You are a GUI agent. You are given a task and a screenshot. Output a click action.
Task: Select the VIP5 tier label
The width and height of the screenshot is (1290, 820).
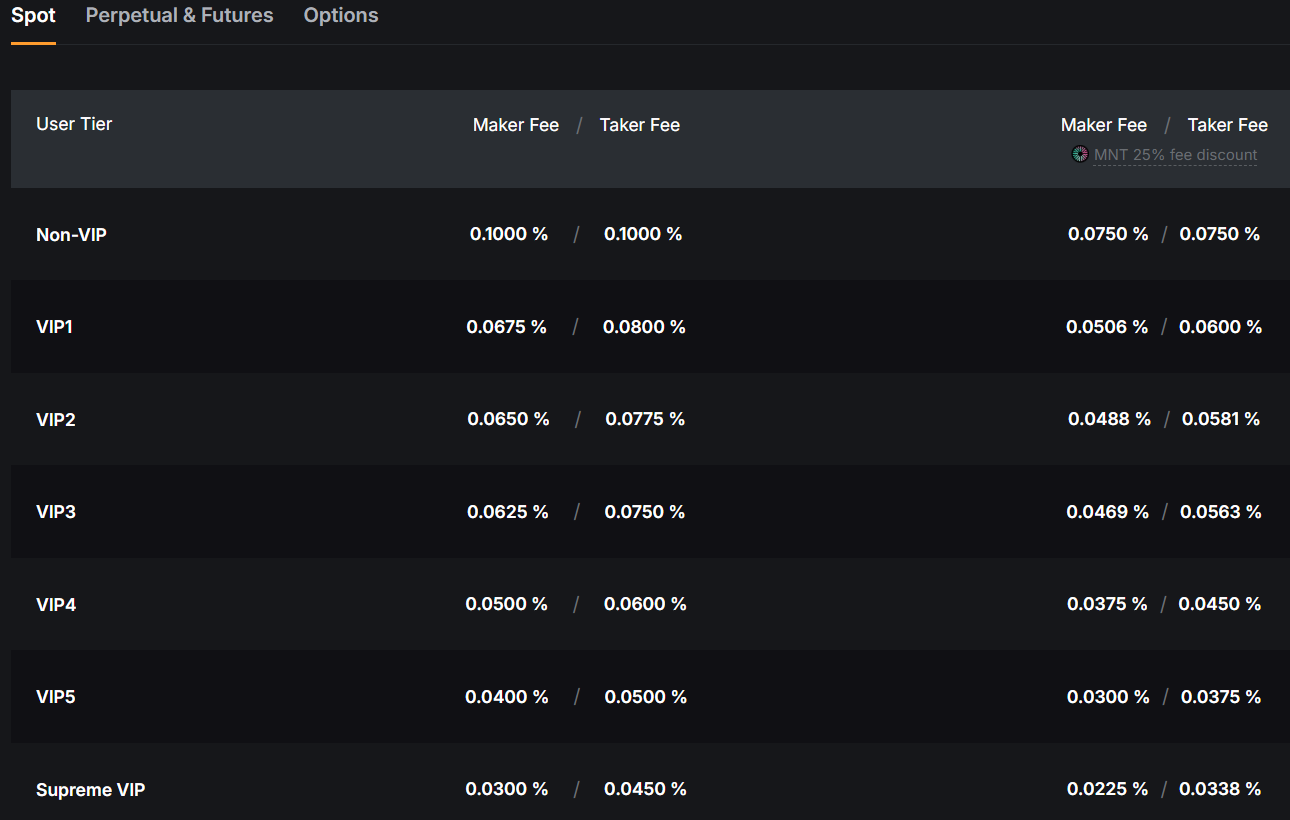[x=56, y=697]
